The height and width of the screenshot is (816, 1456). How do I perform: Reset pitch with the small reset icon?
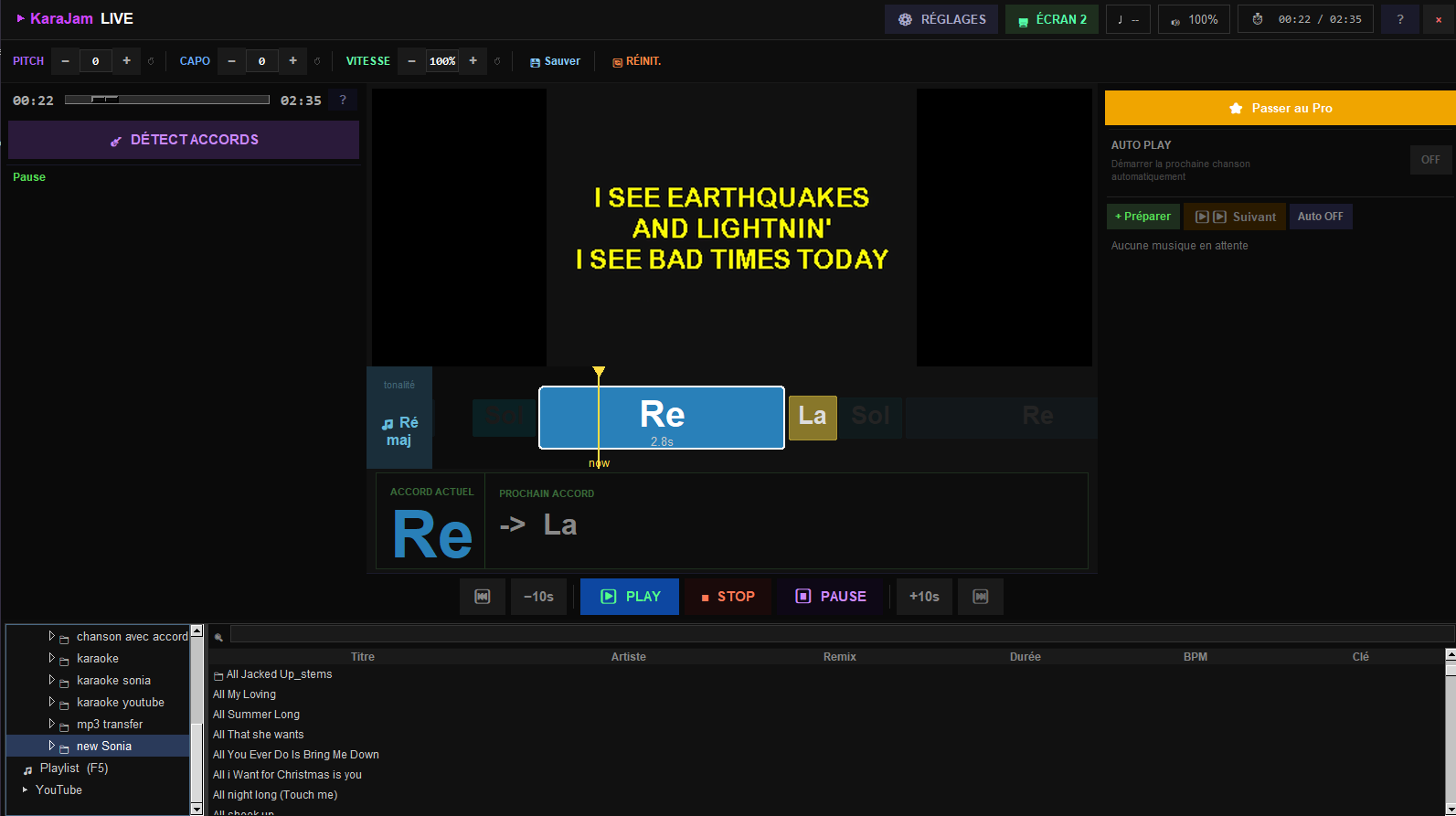(x=151, y=61)
